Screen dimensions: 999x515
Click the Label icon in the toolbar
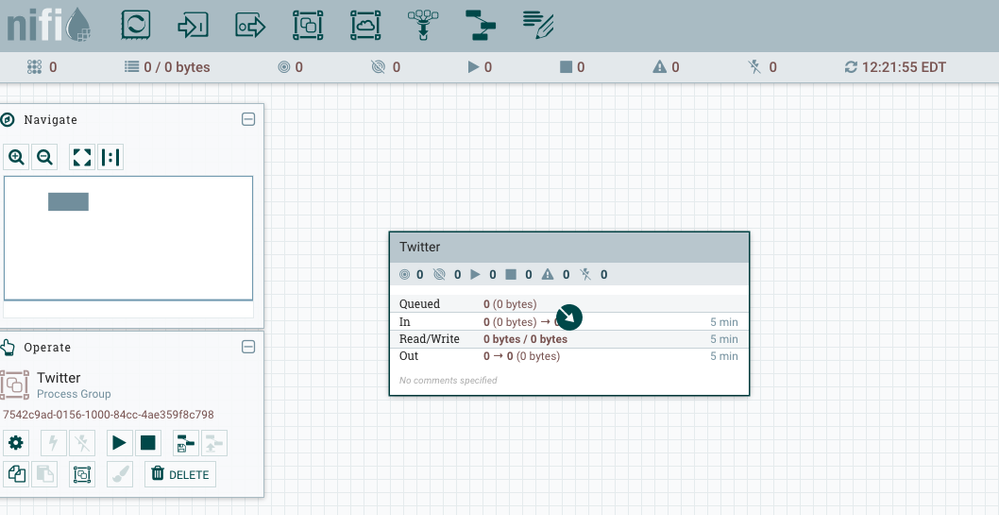pos(539,22)
